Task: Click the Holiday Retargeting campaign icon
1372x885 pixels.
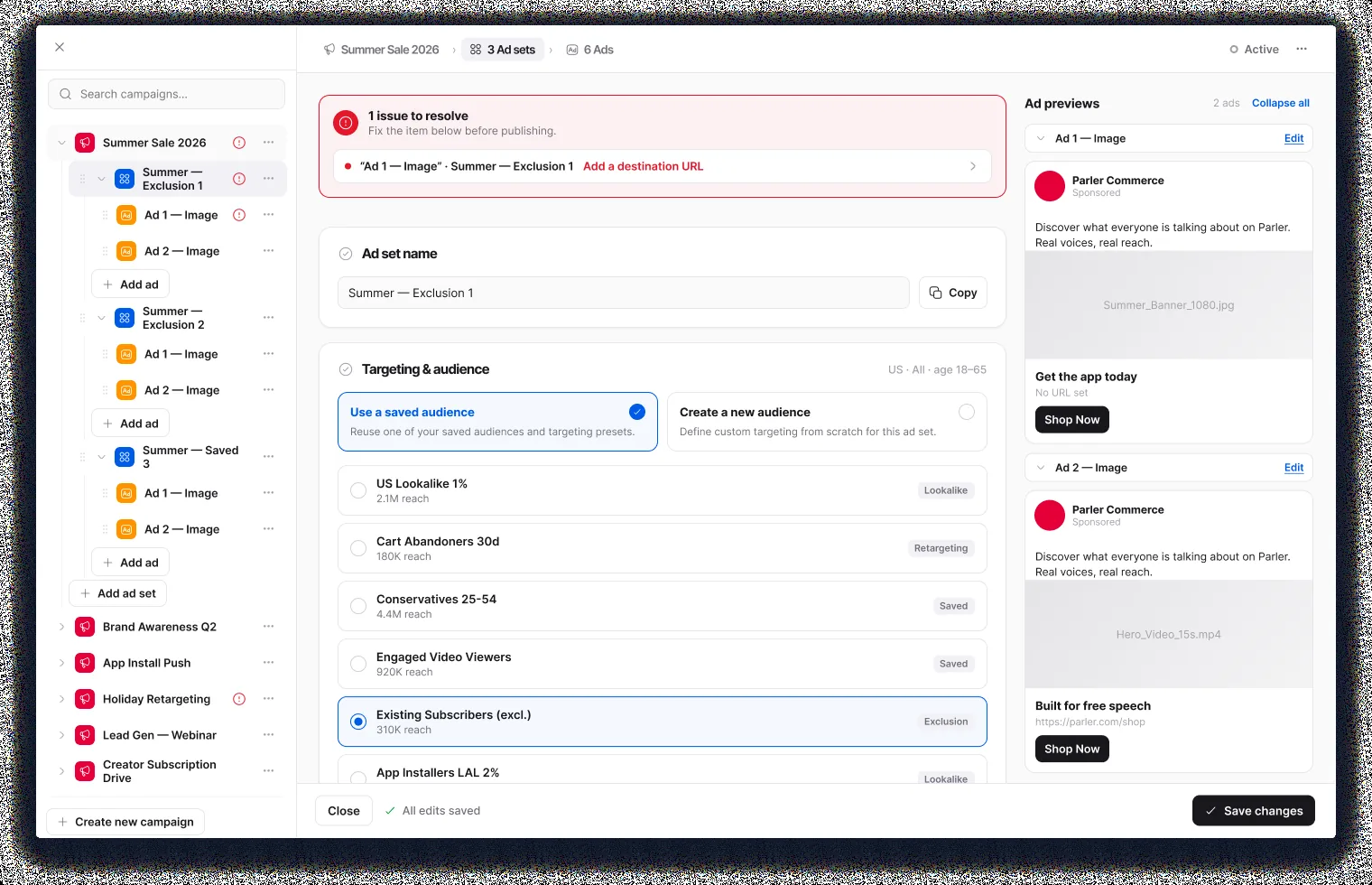Action: tap(85, 699)
